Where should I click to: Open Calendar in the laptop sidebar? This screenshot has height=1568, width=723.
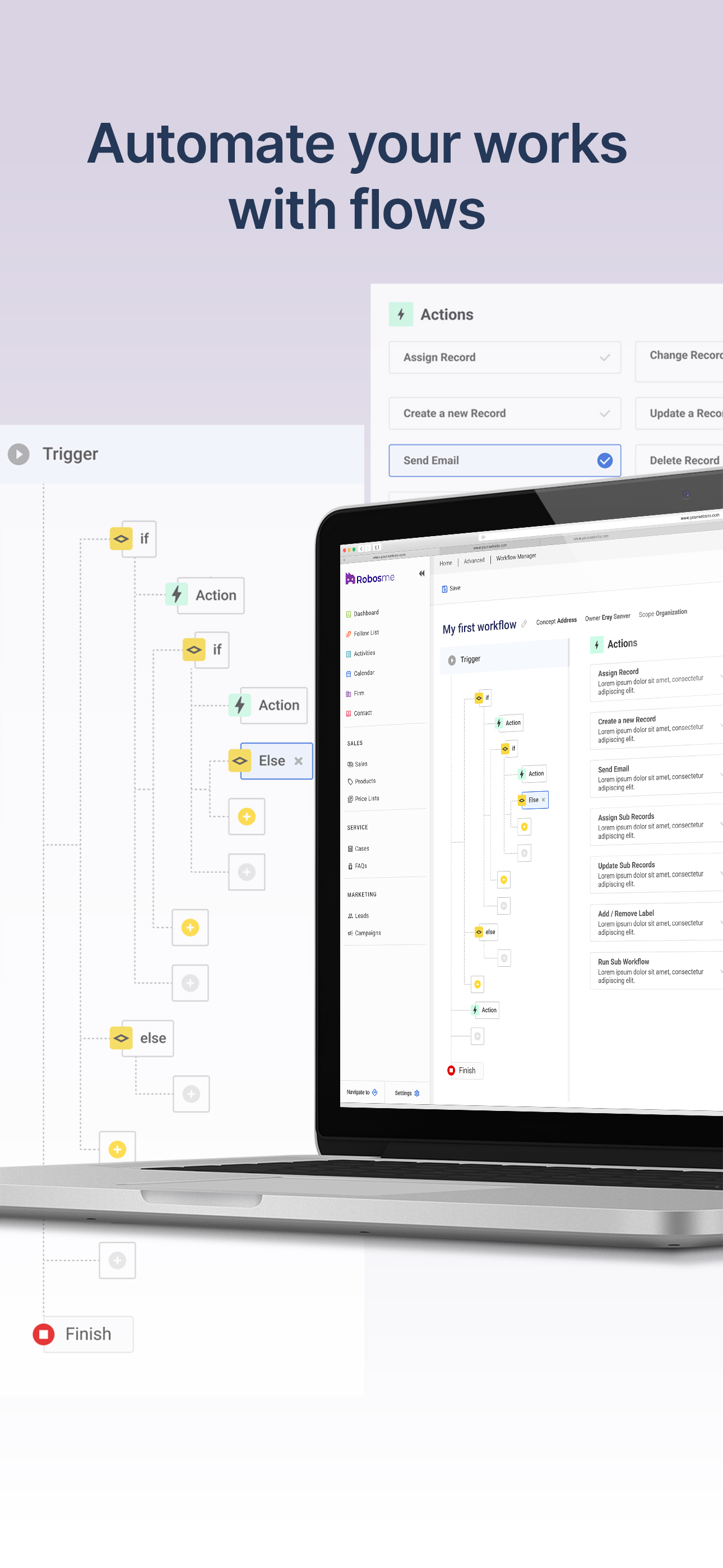(360, 673)
